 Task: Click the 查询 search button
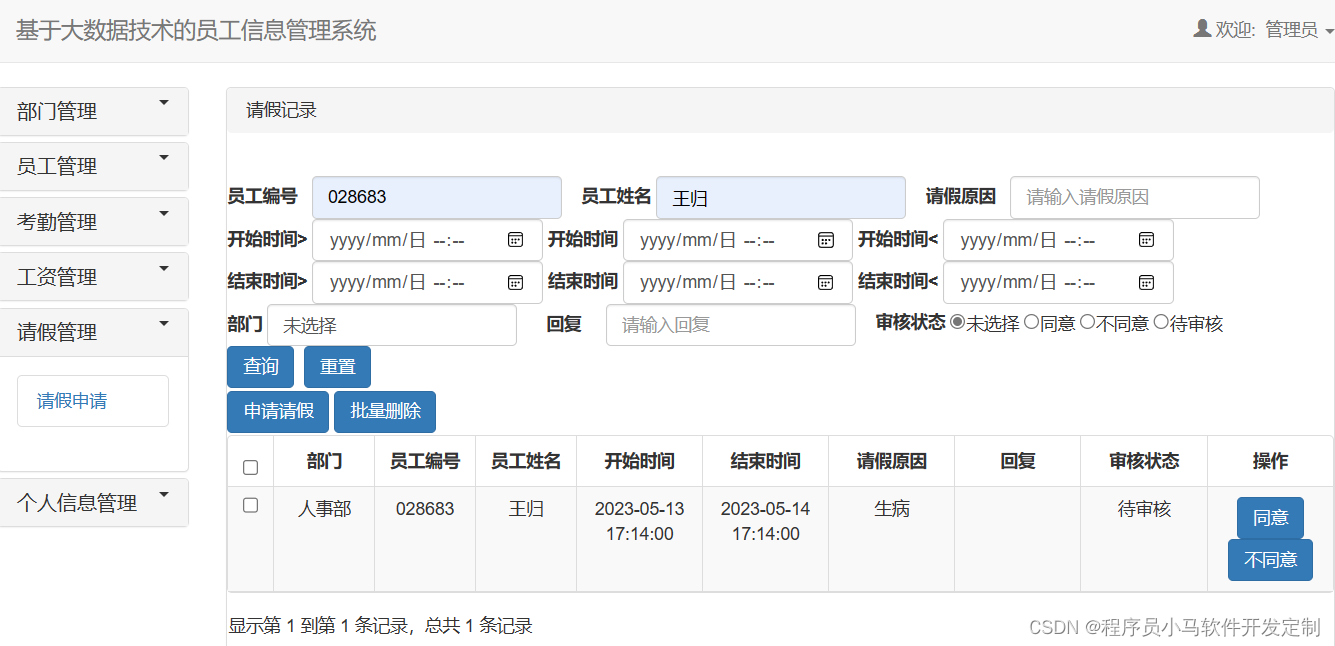tap(259, 366)
